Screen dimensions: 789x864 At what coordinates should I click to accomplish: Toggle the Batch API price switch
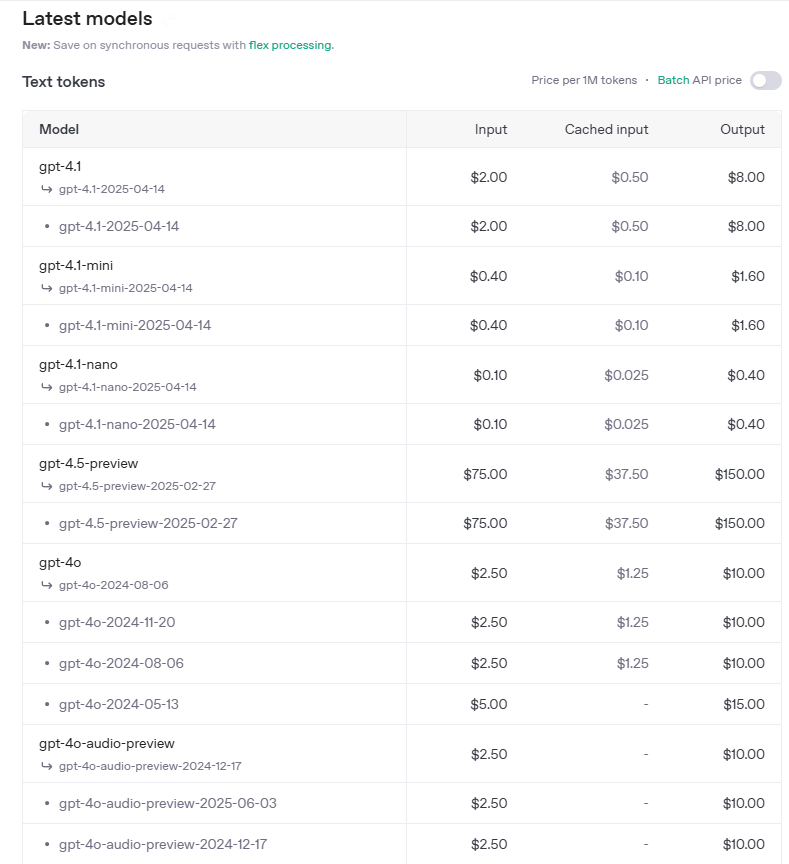(x=765, y=80)
